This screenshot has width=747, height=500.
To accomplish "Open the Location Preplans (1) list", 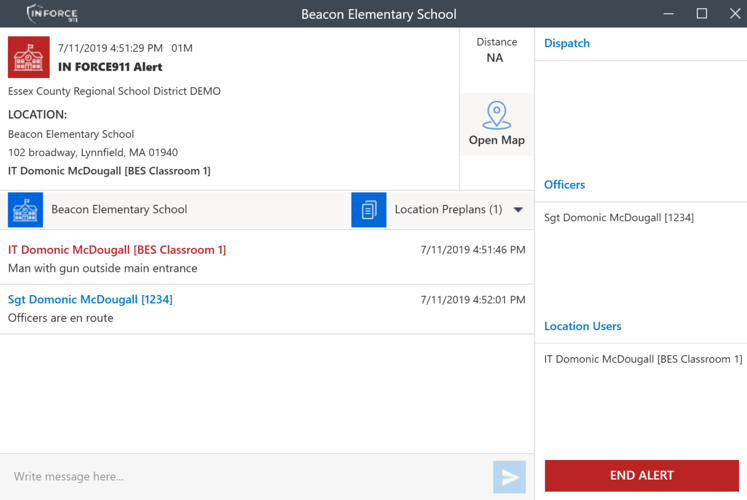I will 448,210.
